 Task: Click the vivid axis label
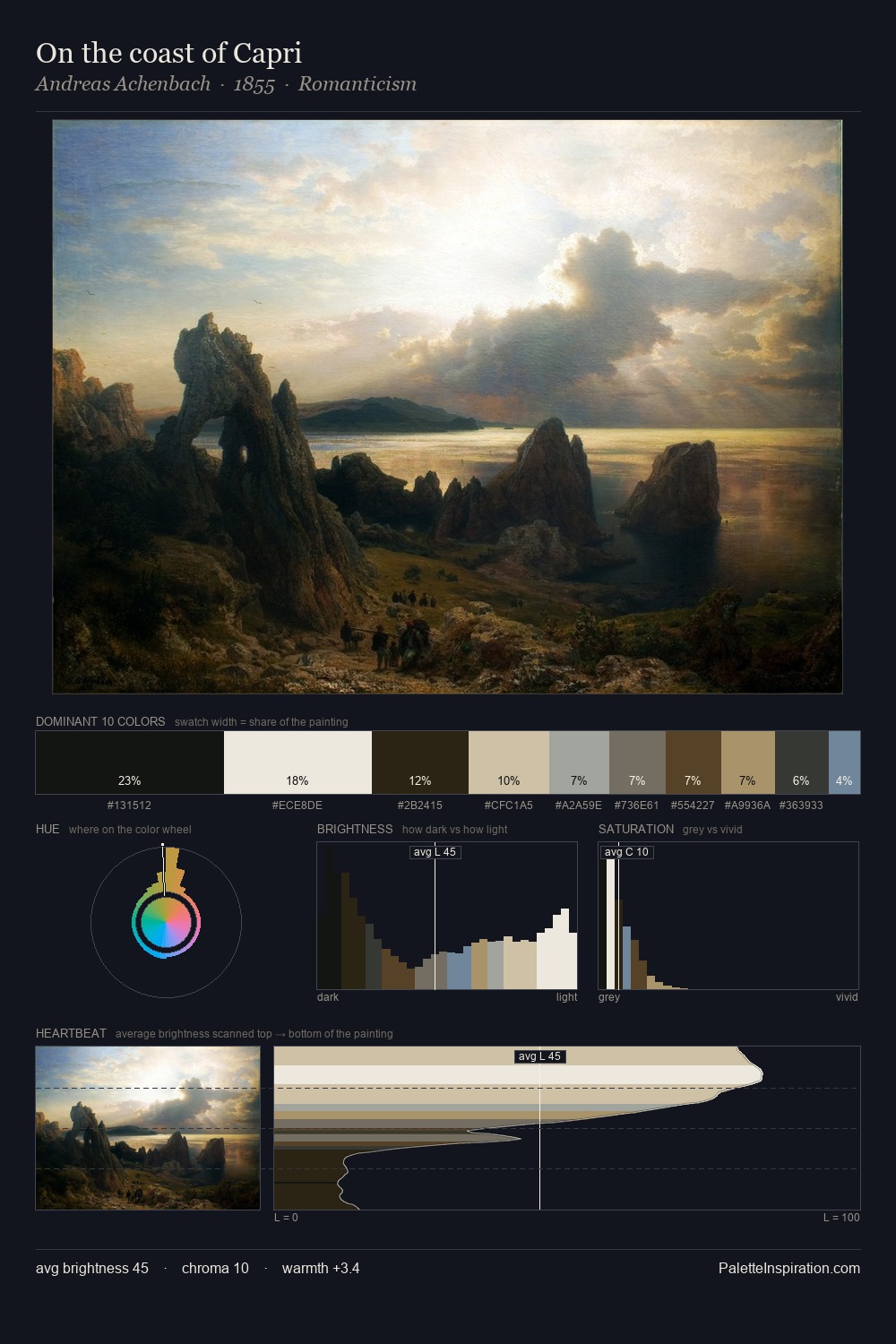[847, 997]
